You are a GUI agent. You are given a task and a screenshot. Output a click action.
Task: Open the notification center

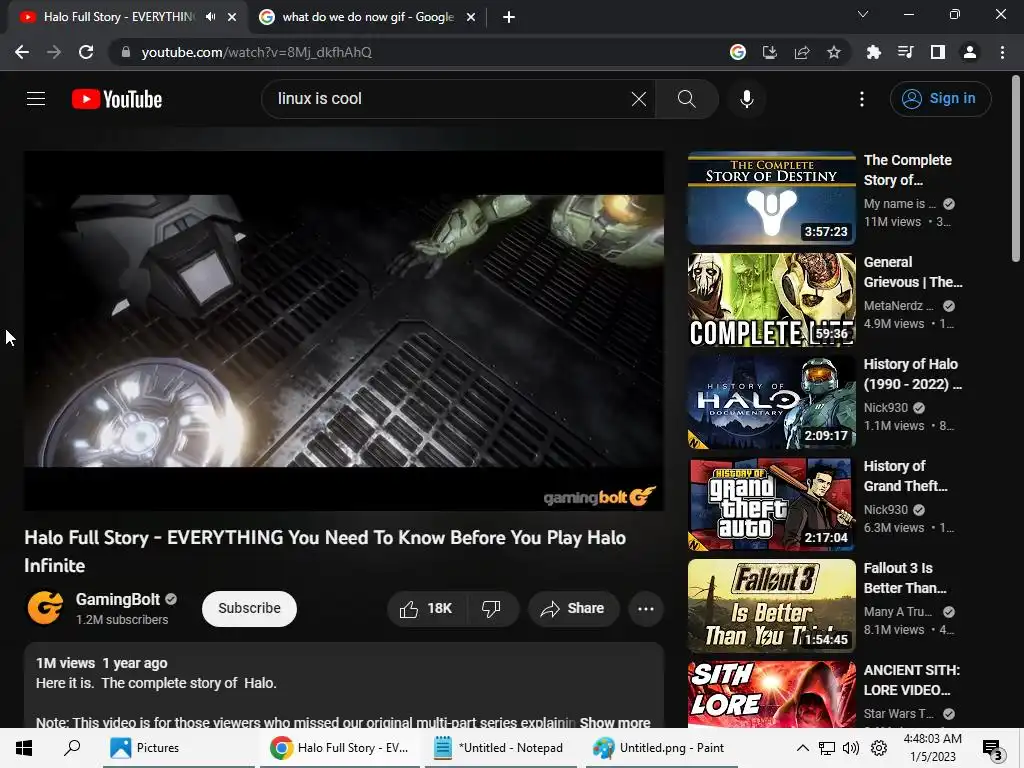point(993,749)
